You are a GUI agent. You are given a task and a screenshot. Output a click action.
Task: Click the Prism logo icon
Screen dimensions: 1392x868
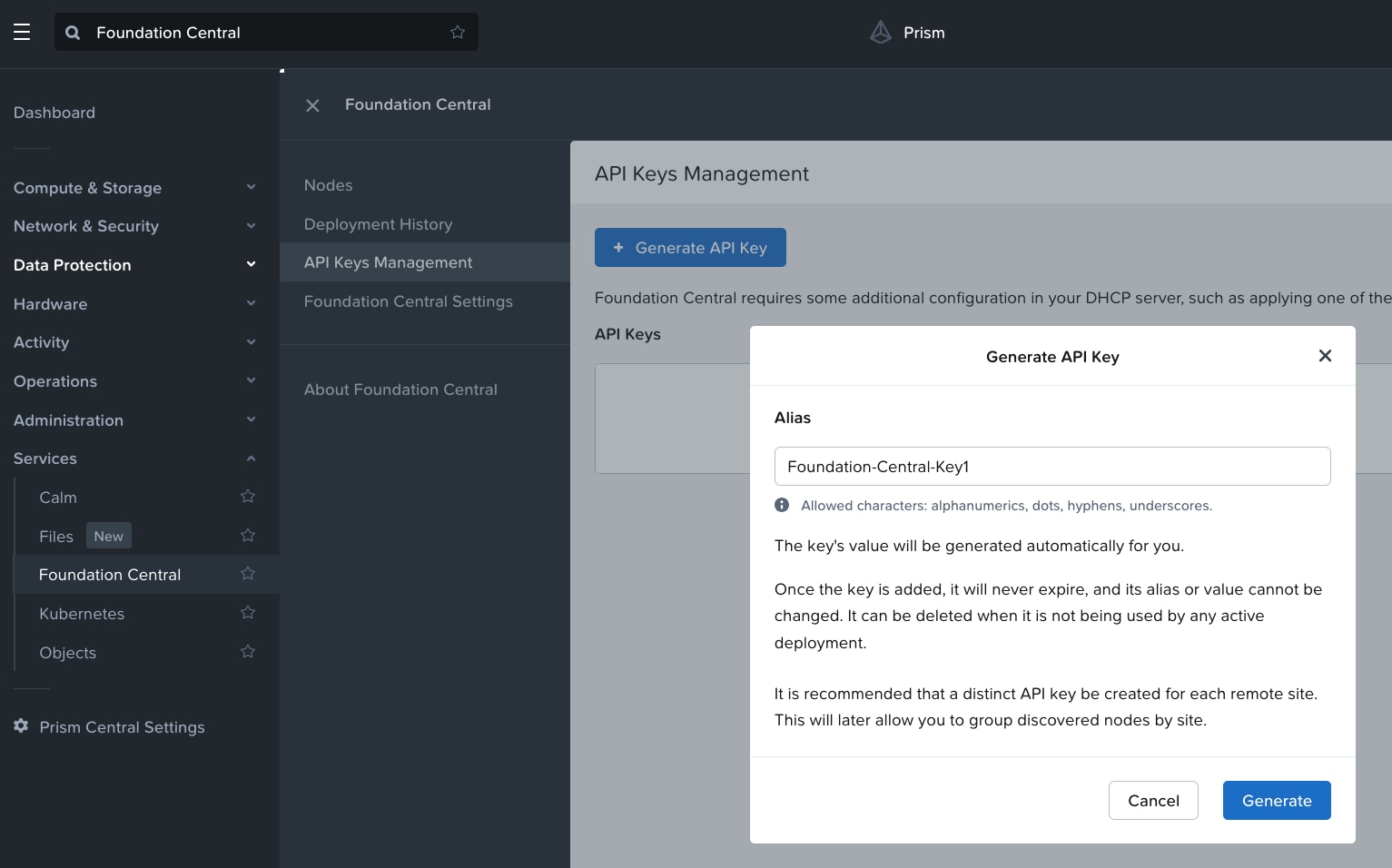[880, 33]
